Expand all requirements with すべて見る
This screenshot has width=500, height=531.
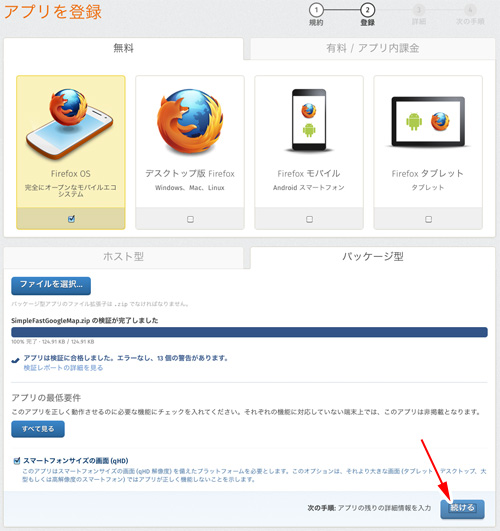(38, 429)
